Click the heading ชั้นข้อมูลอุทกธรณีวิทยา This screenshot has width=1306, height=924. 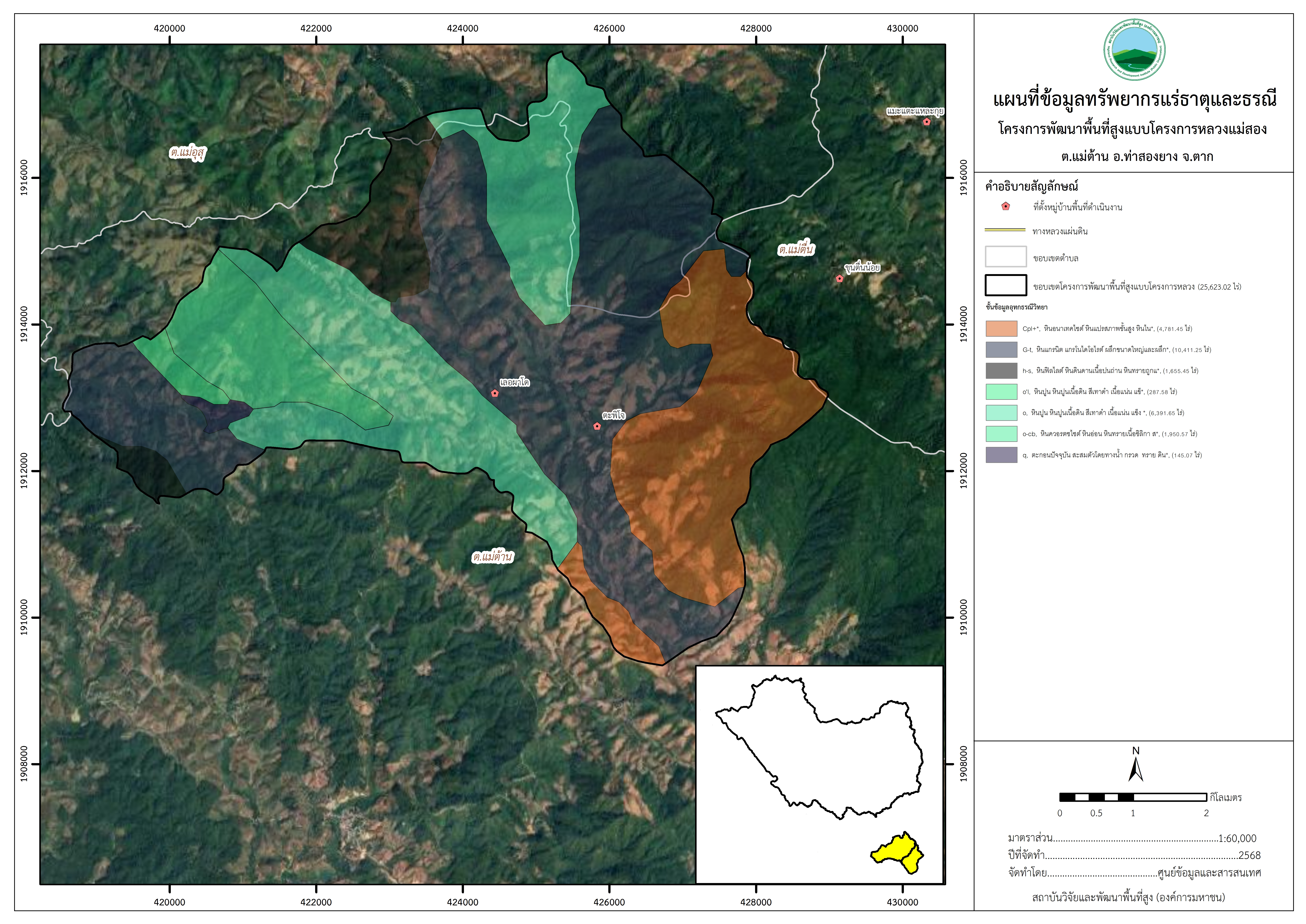coord(1016,307)
